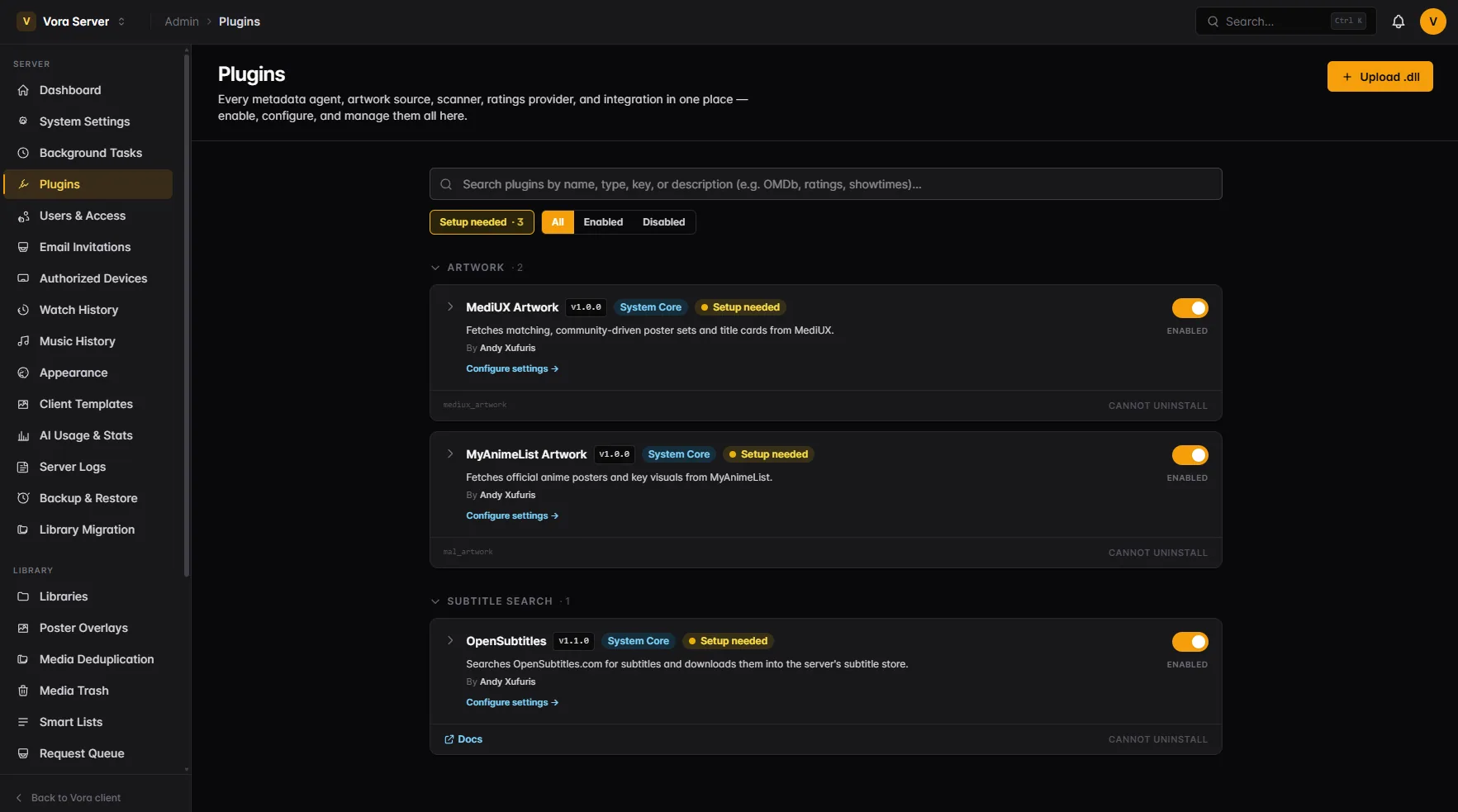Click the Authorized Devices monitor icon
Image resolution: width=1458 pixels, height=812 pixels.
pyautogui.click(x=23, y=278)
